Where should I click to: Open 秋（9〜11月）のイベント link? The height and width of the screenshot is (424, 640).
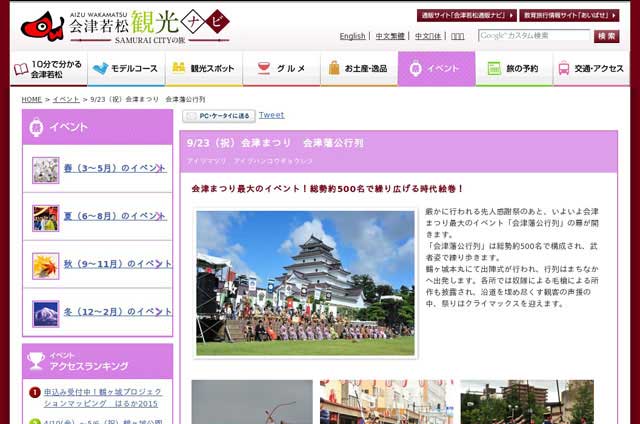(x=118, y=264)
